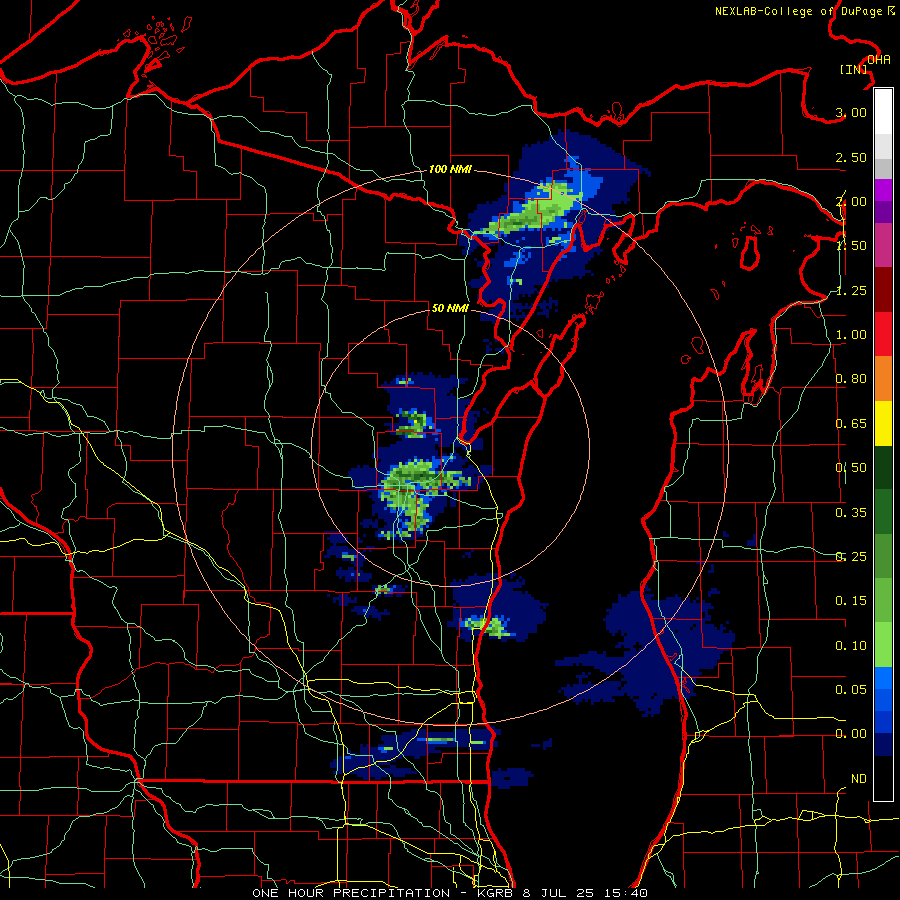Screen dimensions: 900x900
Task: Click the 0.15 legend value
Action: [x=851, y=601]
